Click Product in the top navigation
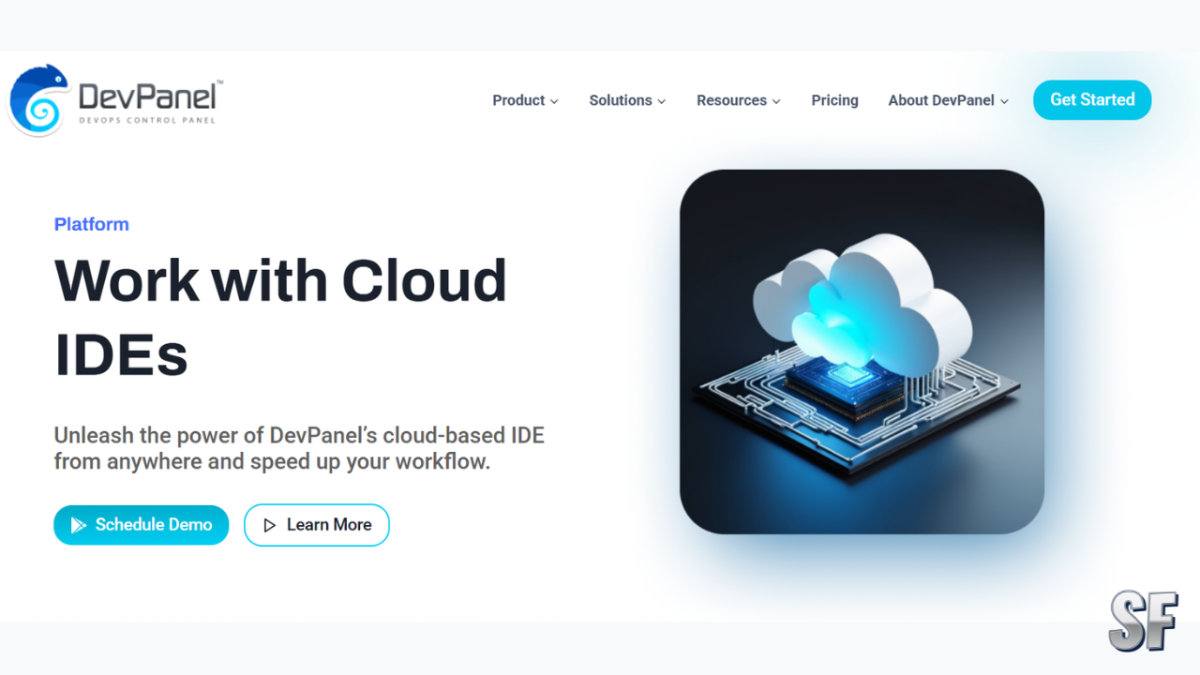This screenshot has height=675, width=1200. (518, 100)
